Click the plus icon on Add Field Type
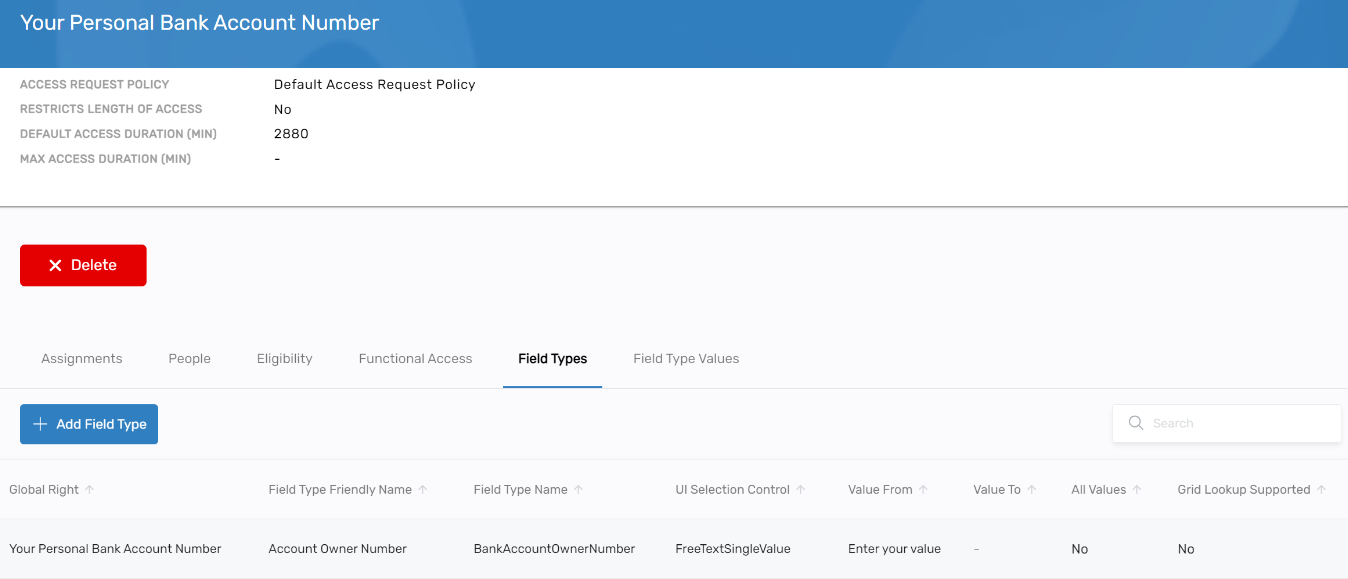 coord(40,424)
